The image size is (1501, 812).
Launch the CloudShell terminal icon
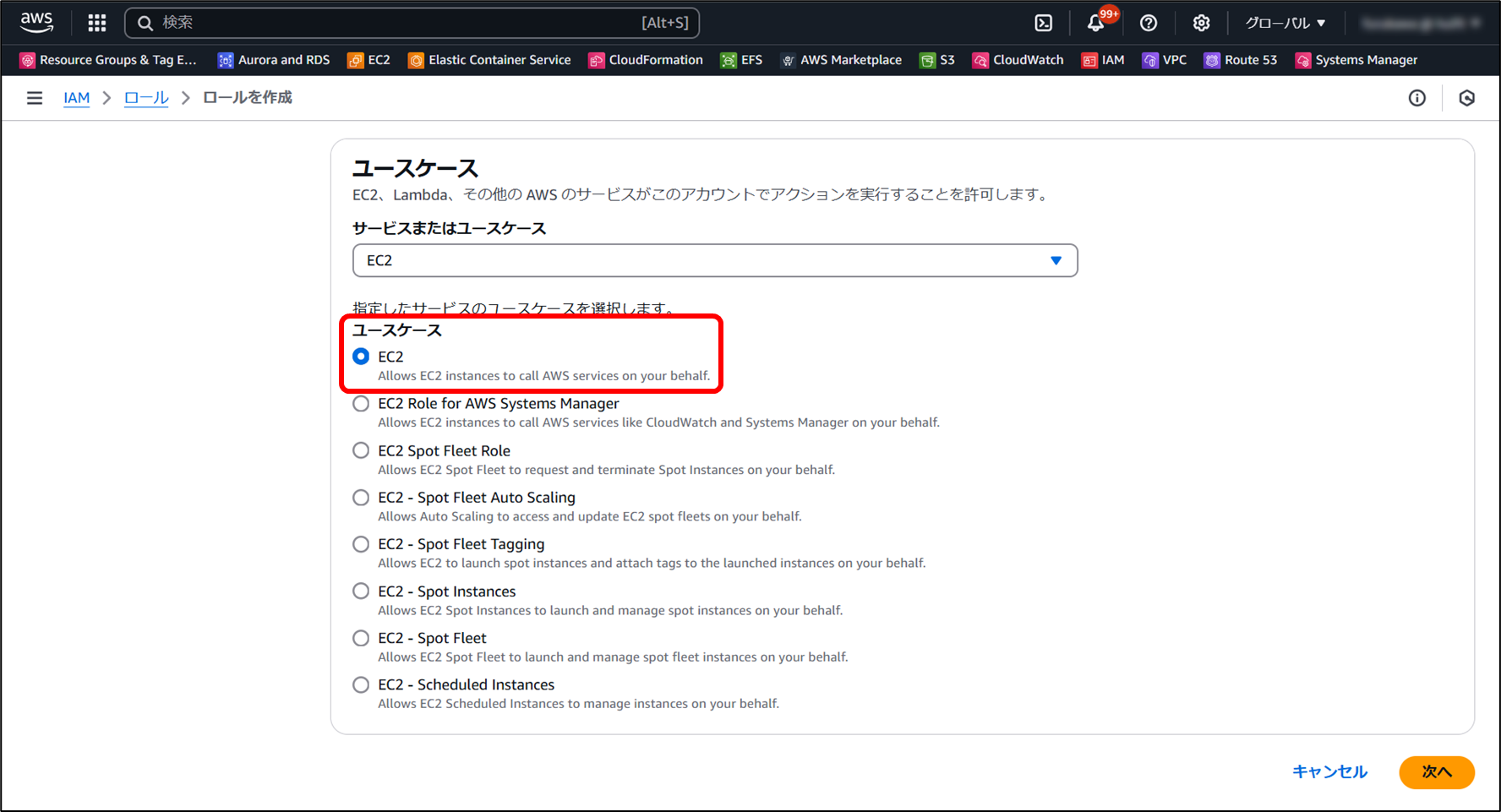pyautogui.click(x=1044, y=23)
